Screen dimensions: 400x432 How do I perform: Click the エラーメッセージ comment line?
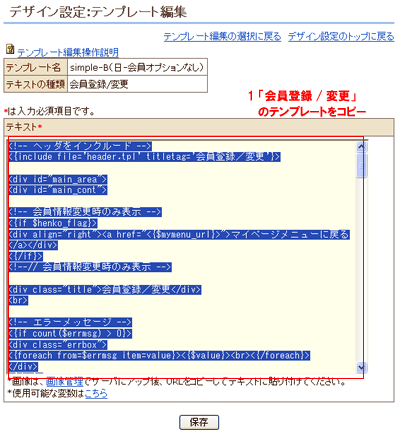tap(70, 322)
